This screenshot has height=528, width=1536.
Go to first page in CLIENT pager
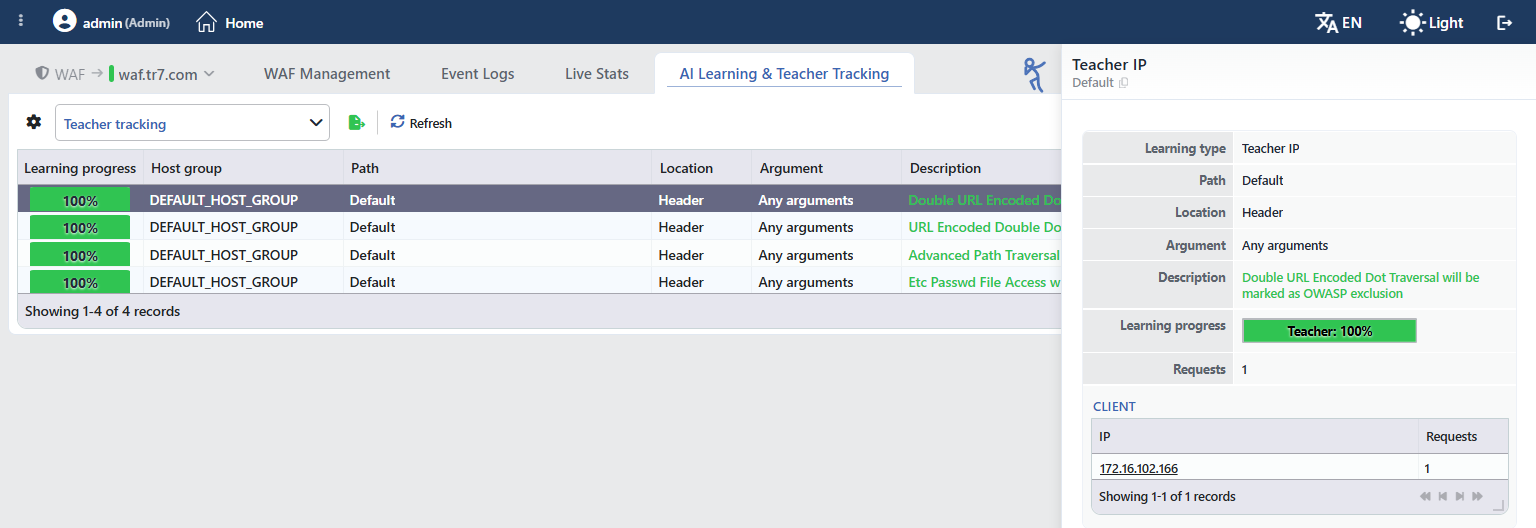tap(1425, 496)
